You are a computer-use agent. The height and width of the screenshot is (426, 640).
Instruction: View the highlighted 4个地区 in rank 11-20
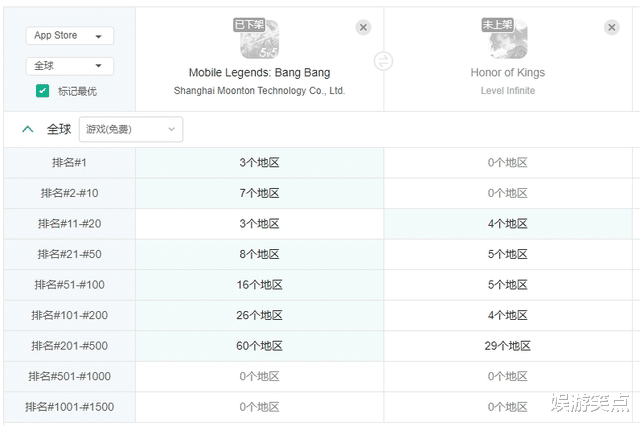(x=508, y=224)
